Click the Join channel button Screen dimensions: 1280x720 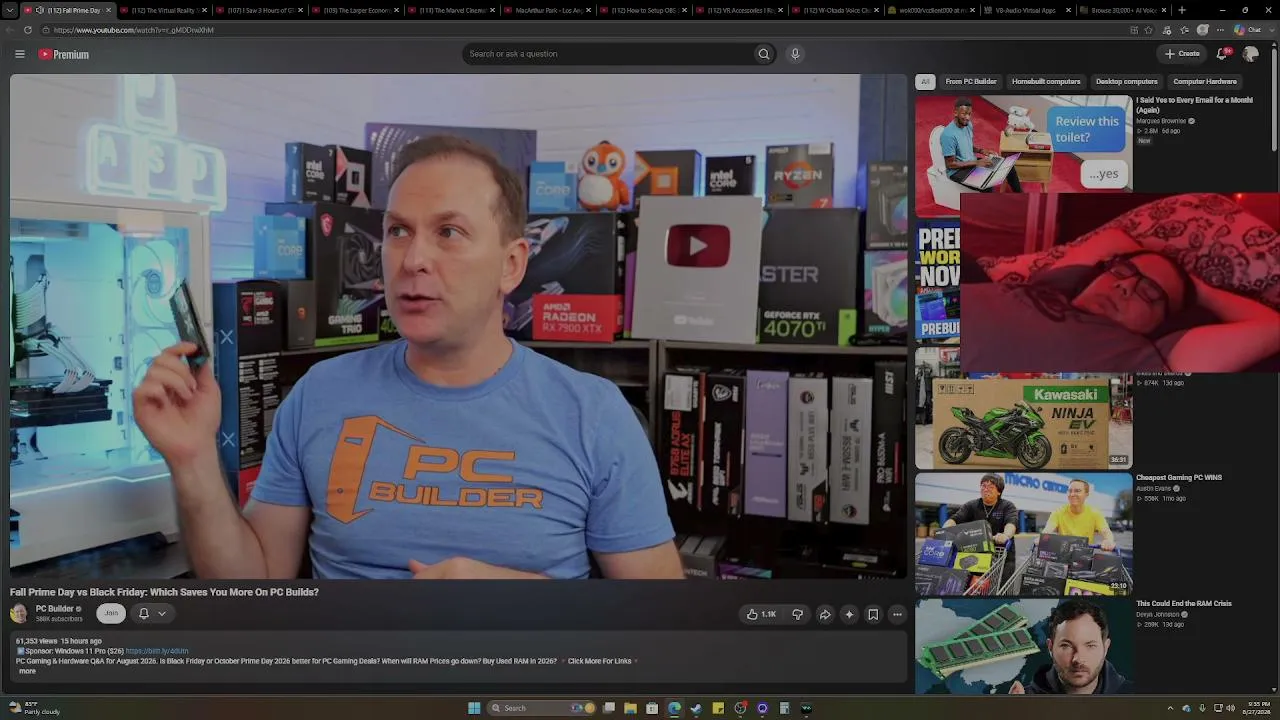(111, 614)
